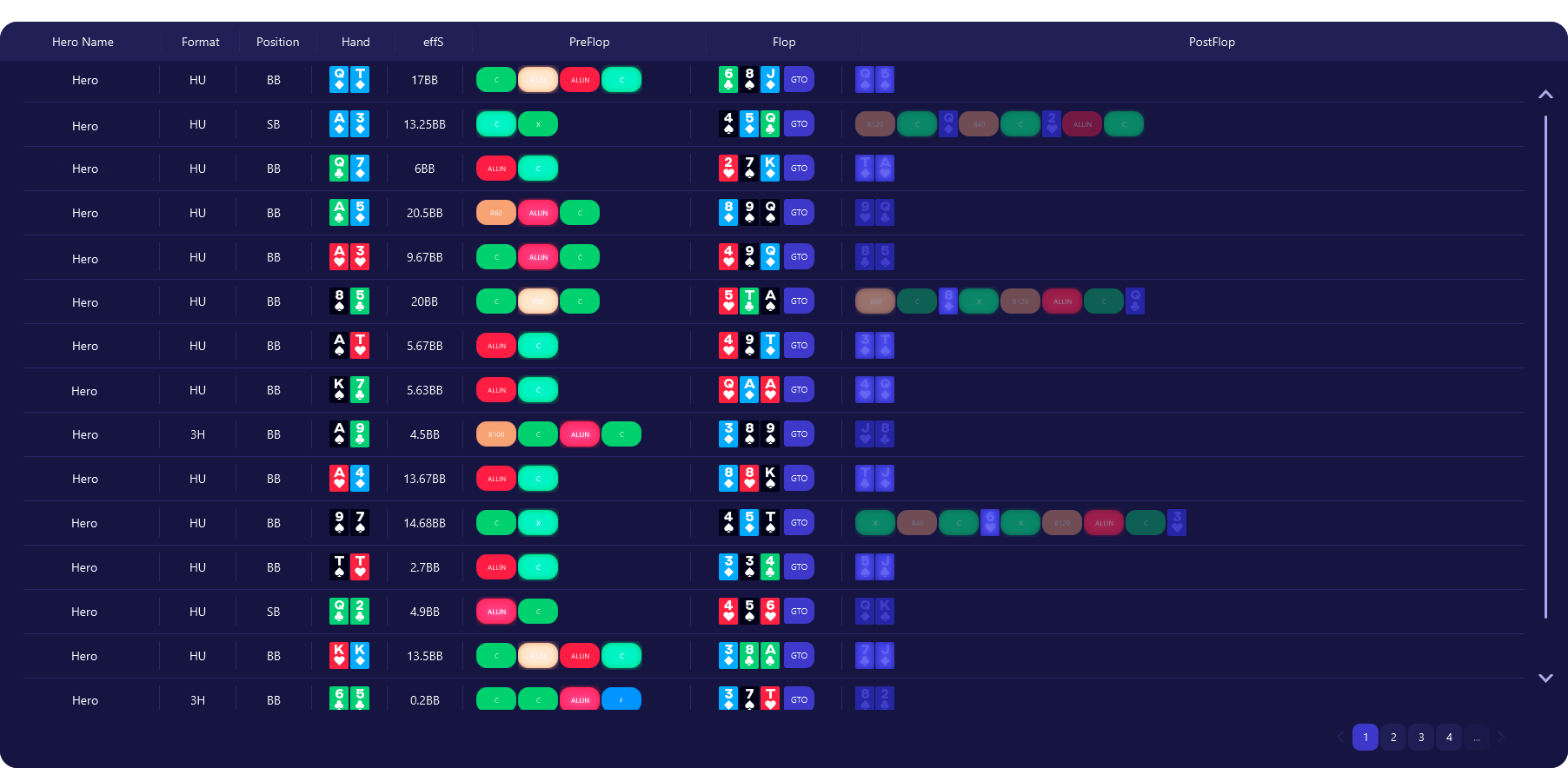Select the R120 preflop pill in the 13.5BB row
The width and height of the screenshot is (1568, 768).
tap(538, 656)
